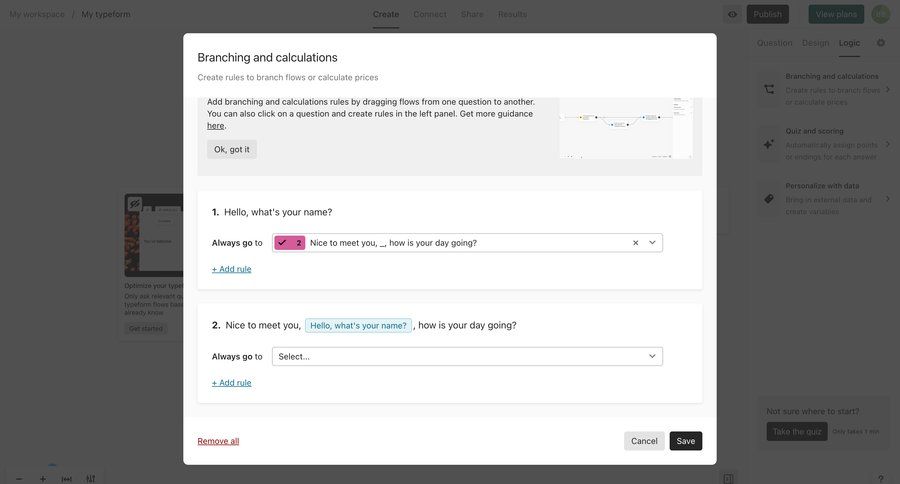Switch to the Connect tab
The height and width of the screenshot is (484, 900).
(430, 14)
